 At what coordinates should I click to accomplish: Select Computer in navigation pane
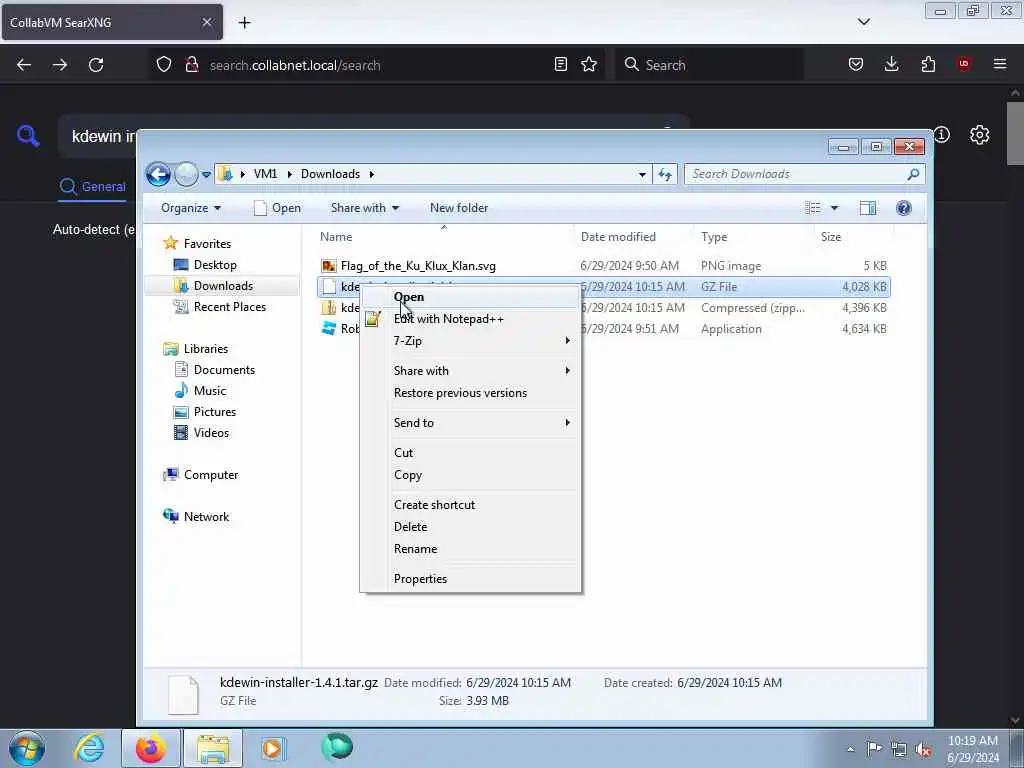coord(210,475)
